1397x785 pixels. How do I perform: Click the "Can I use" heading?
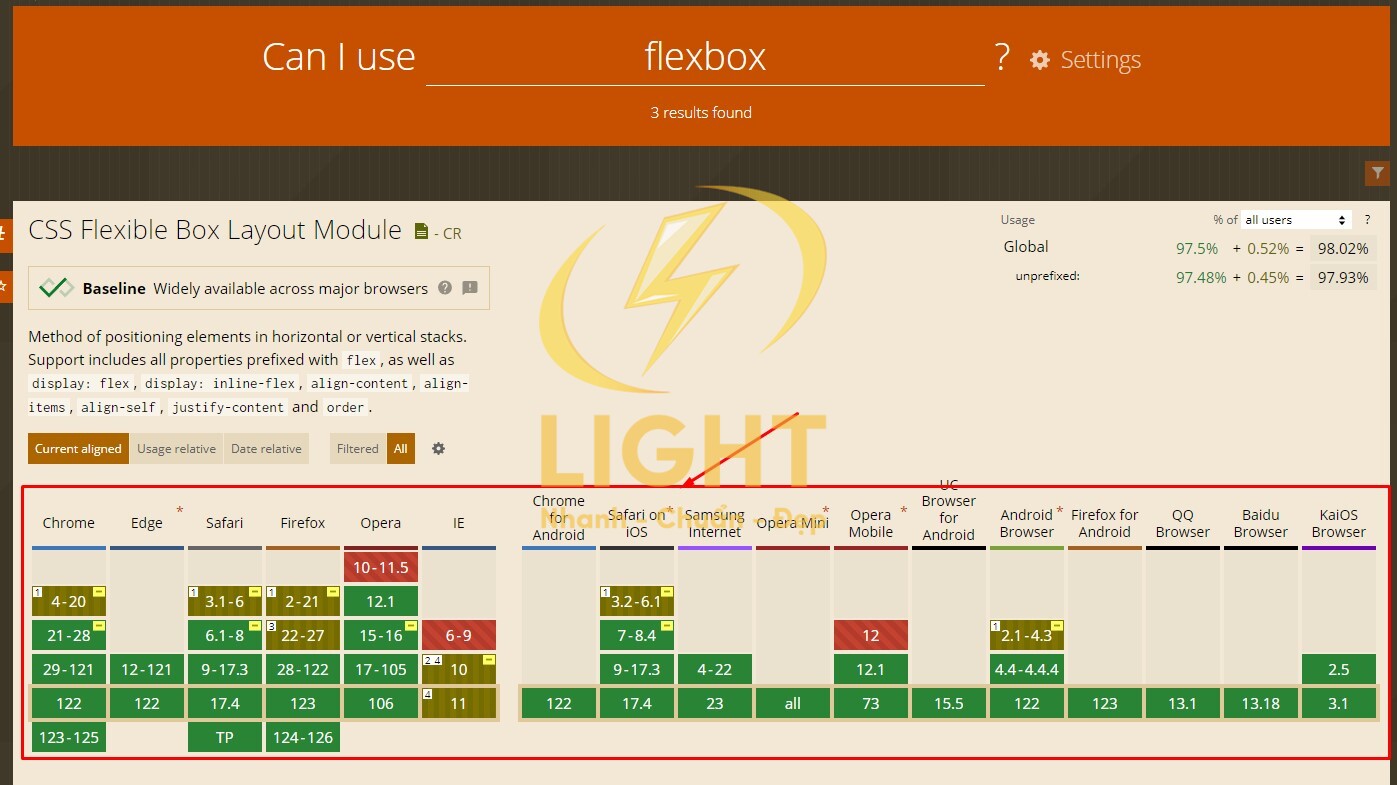[338, 58]
